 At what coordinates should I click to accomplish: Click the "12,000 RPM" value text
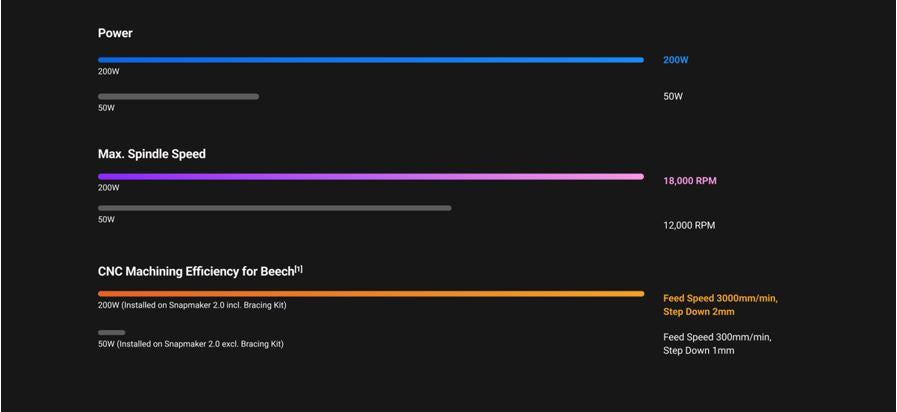click(x=689, y=225)
